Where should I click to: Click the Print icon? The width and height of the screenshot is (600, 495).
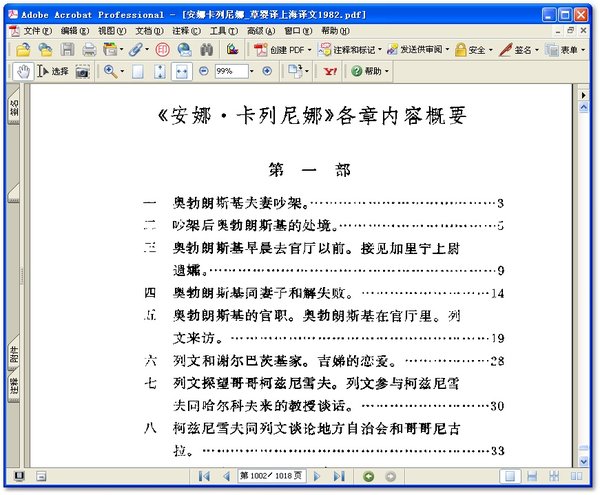[89, 50]
